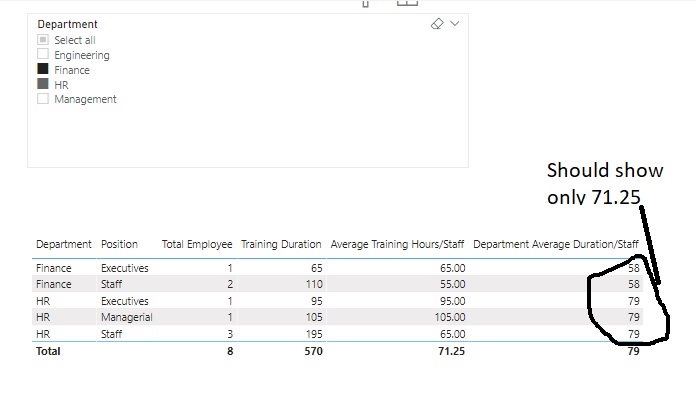696x414 pixels.
Task: Select the HR Staff position cell
Action: click(111, 334)
